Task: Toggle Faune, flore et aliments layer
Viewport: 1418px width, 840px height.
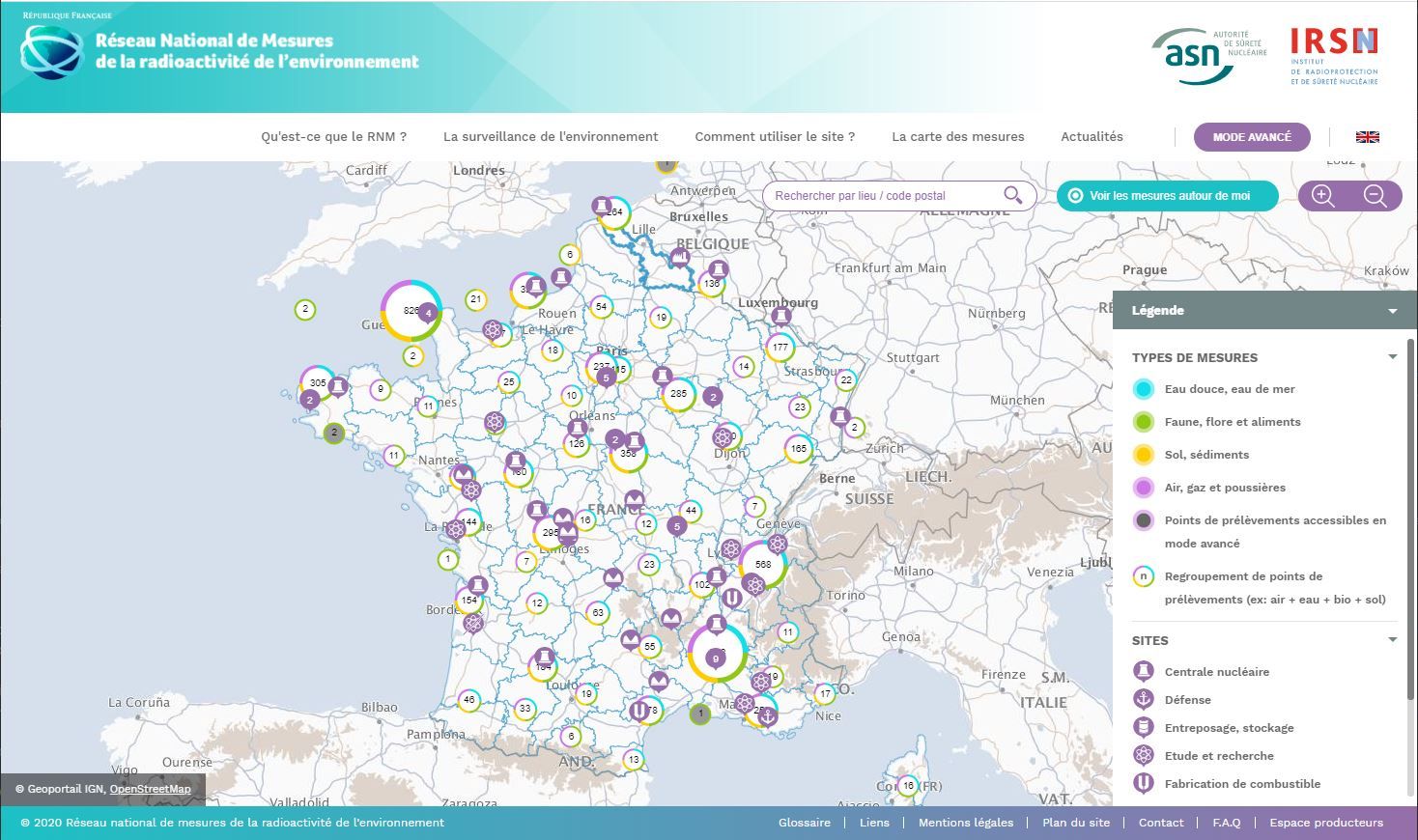Action: 1144,422
